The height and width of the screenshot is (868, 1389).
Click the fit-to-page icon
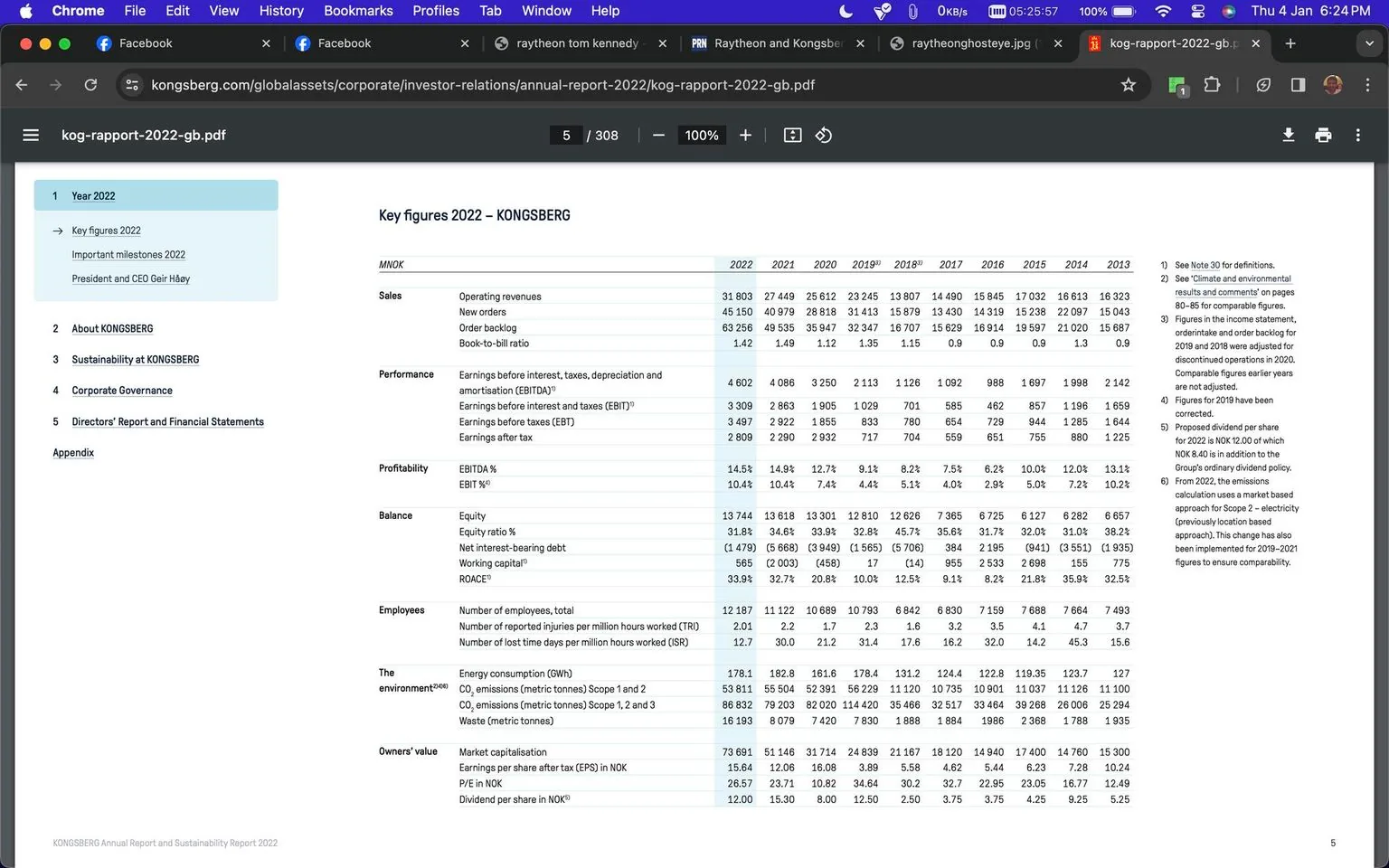(x=792, y=135)
